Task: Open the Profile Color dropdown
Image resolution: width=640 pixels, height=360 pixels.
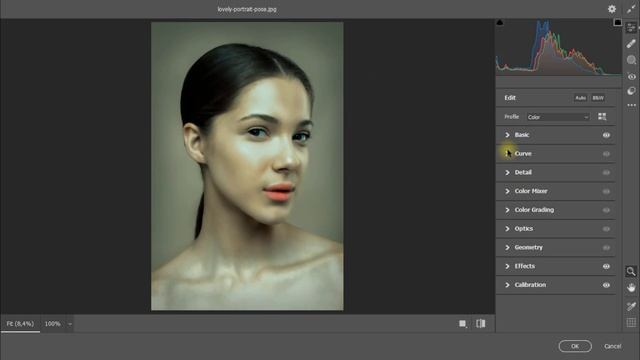Action: point(558,117)
